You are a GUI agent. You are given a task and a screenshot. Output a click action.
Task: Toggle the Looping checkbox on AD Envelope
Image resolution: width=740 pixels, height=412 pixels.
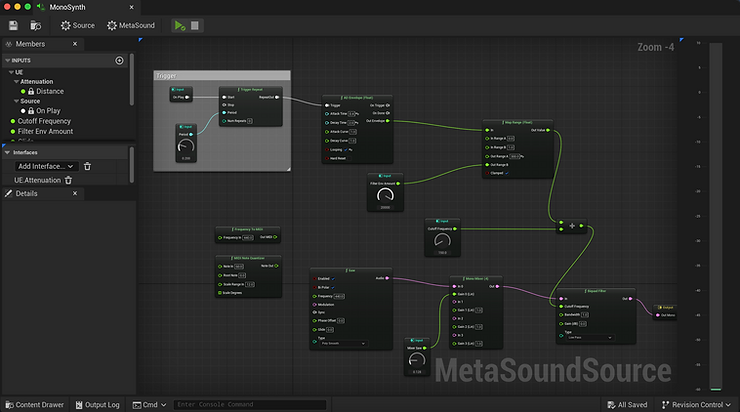pyautogui.click(x=346, y=150)
